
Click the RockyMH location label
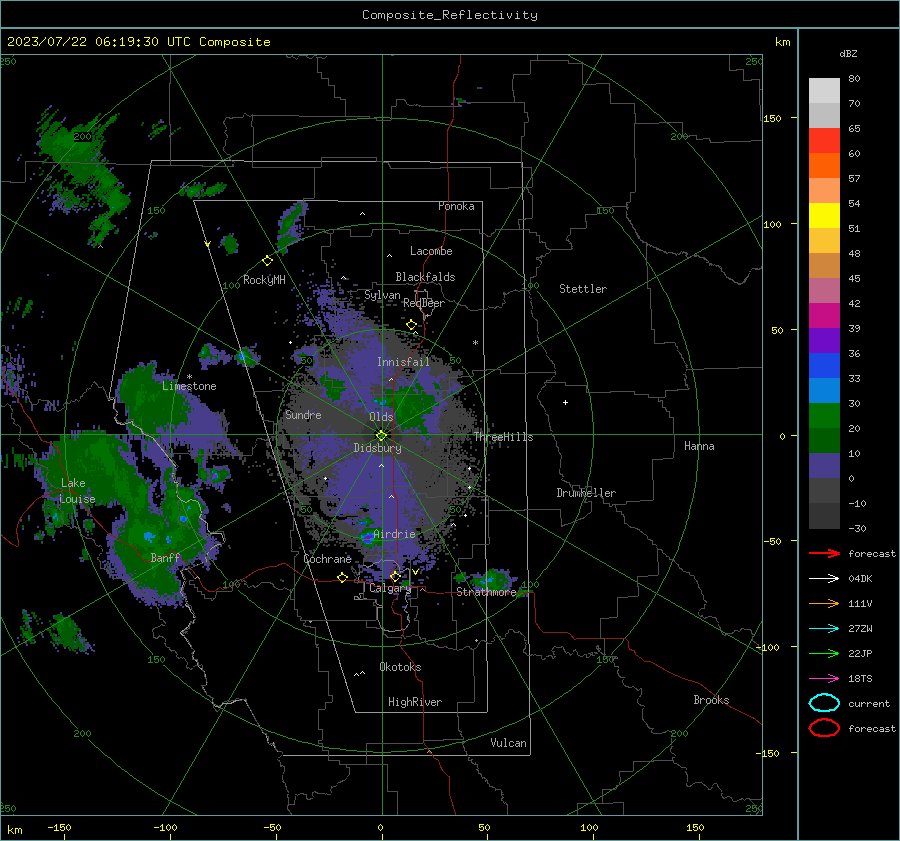pos(264,280)
